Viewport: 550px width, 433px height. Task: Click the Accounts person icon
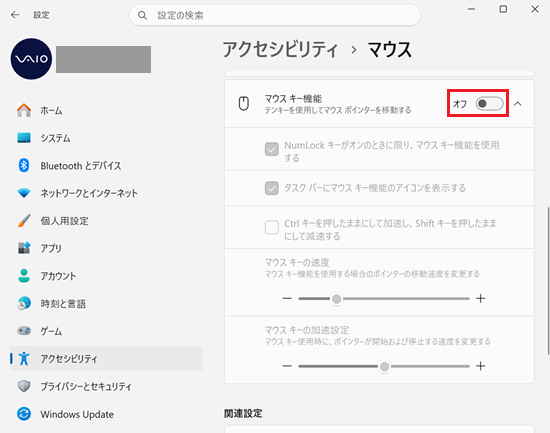click(x=24, y=275)
